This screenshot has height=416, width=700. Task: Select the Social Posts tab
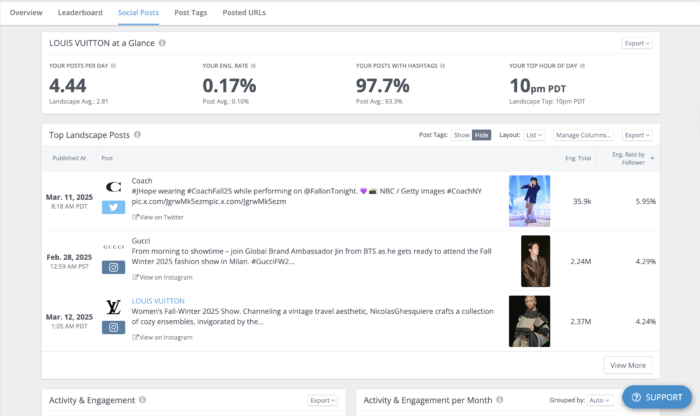click(138, 12)
